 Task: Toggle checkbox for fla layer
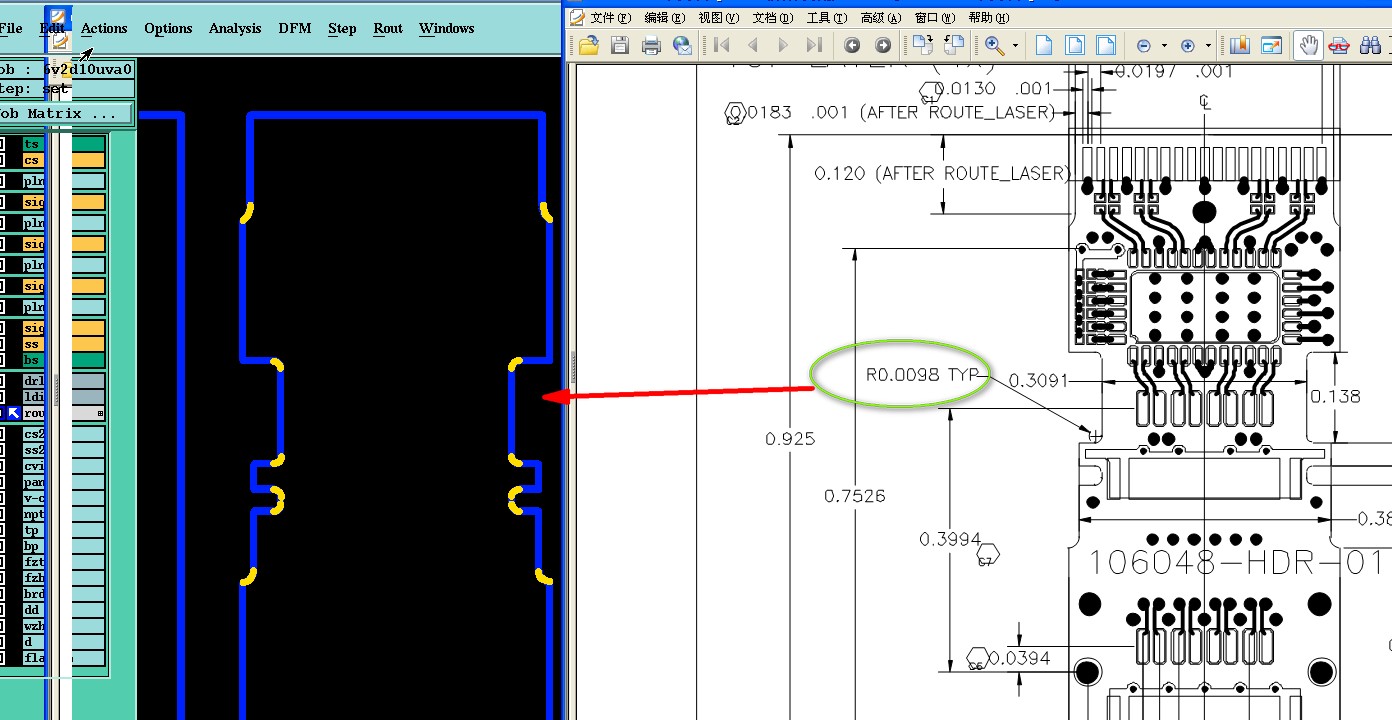2,658
